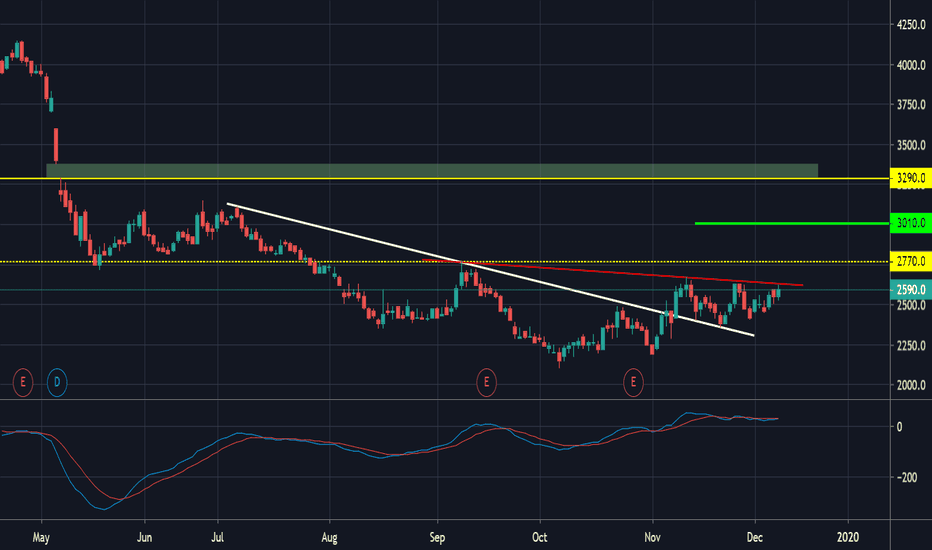Click the current price 2590.0 label

pyautogui.click(x=911, y=290)
